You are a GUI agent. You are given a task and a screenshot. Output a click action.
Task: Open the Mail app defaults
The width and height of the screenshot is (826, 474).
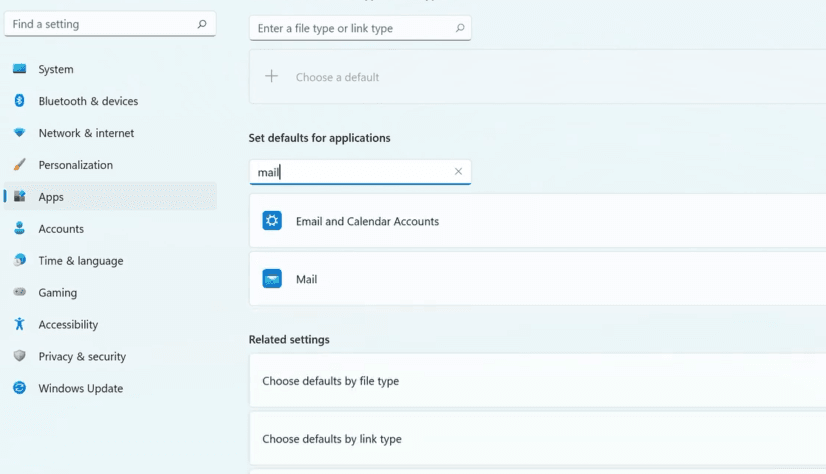pyautogui.click(x=537, y=279)
